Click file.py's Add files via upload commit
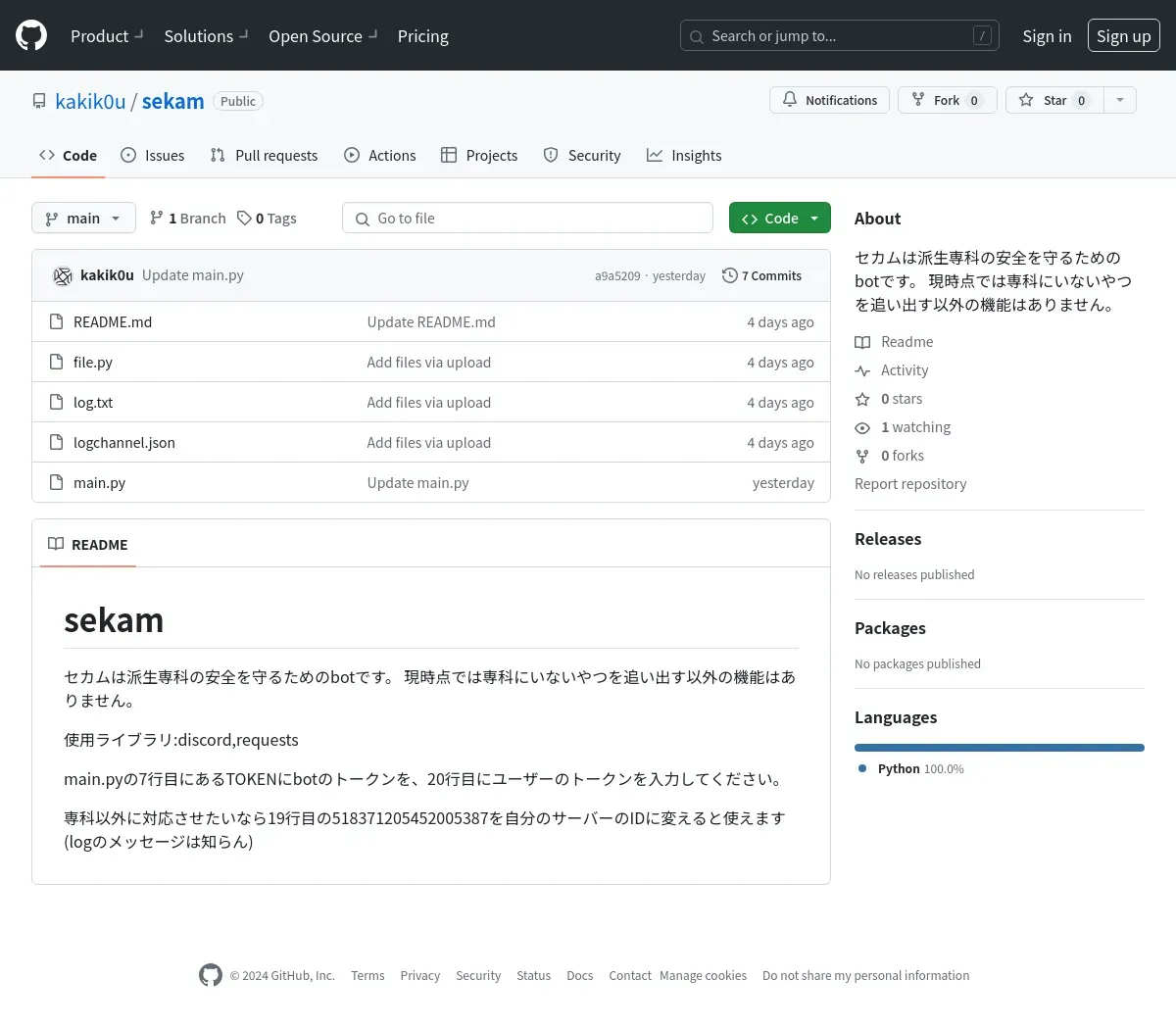 pyautogui.click(x=429, y=362)
